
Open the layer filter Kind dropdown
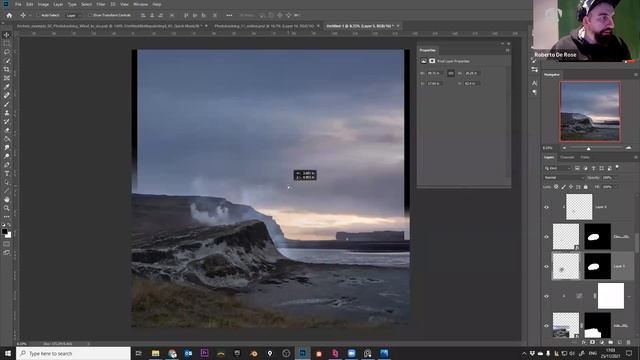tap(557, 168)
